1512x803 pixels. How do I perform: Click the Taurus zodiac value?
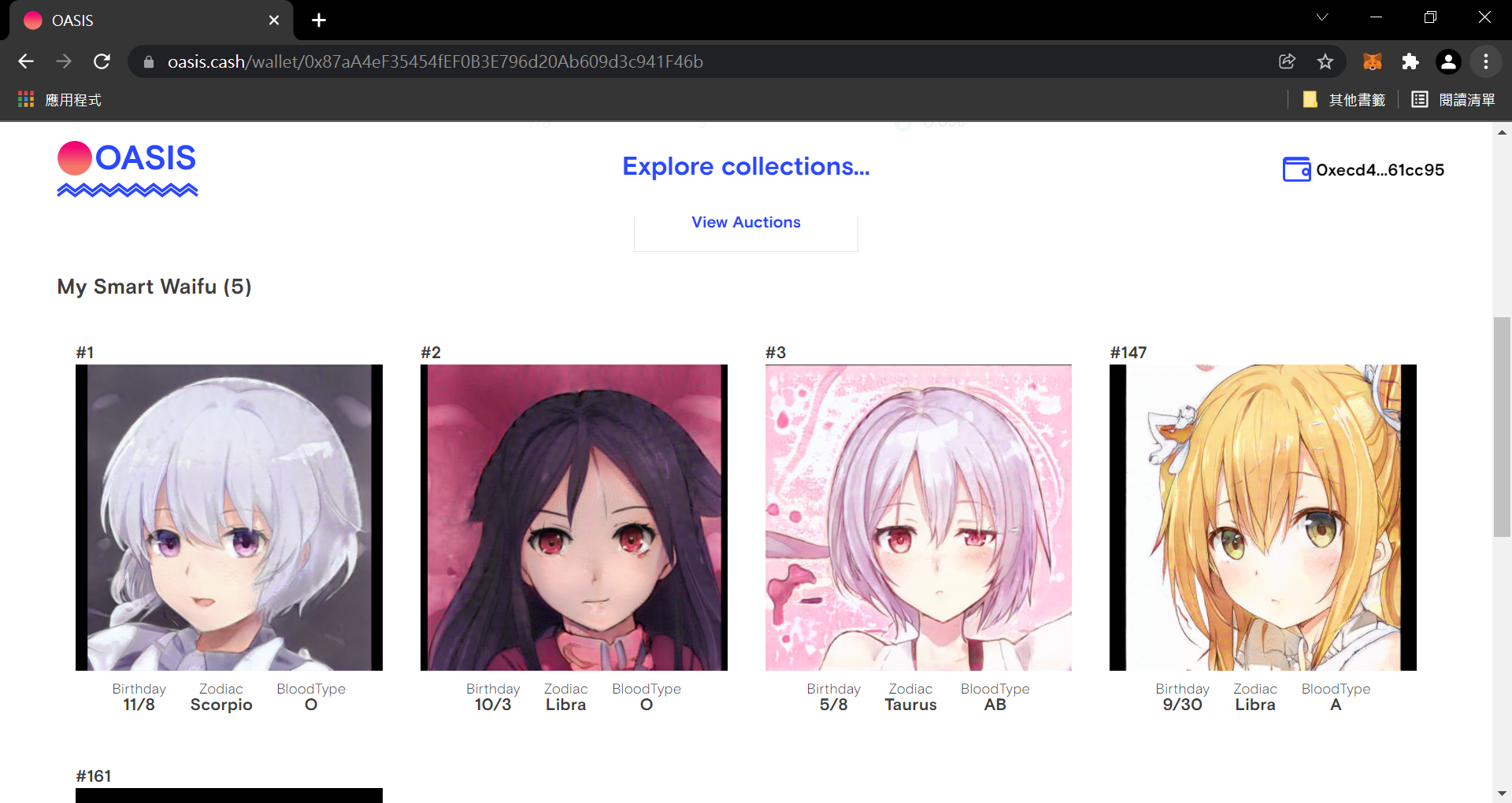point(910,705)
